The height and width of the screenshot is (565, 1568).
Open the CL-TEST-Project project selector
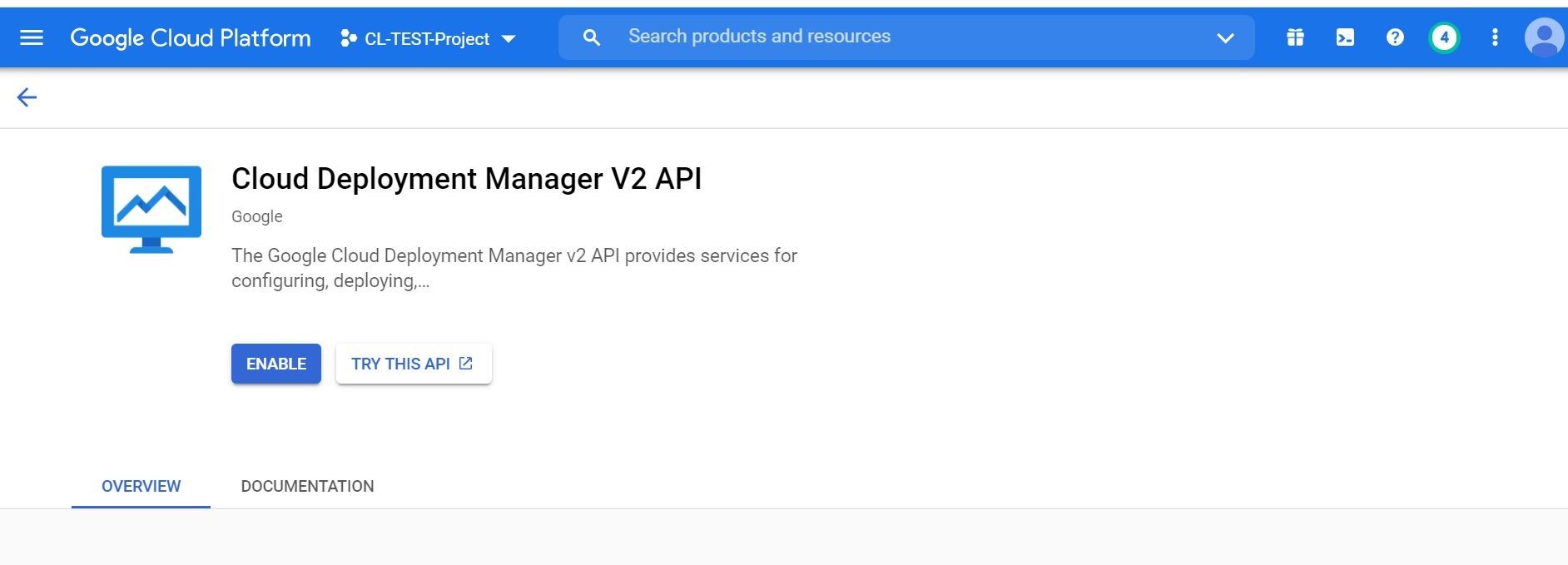point(428,38)
